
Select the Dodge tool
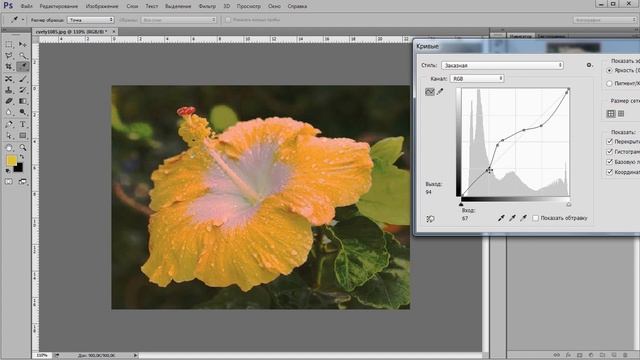(x=22, y=112)
